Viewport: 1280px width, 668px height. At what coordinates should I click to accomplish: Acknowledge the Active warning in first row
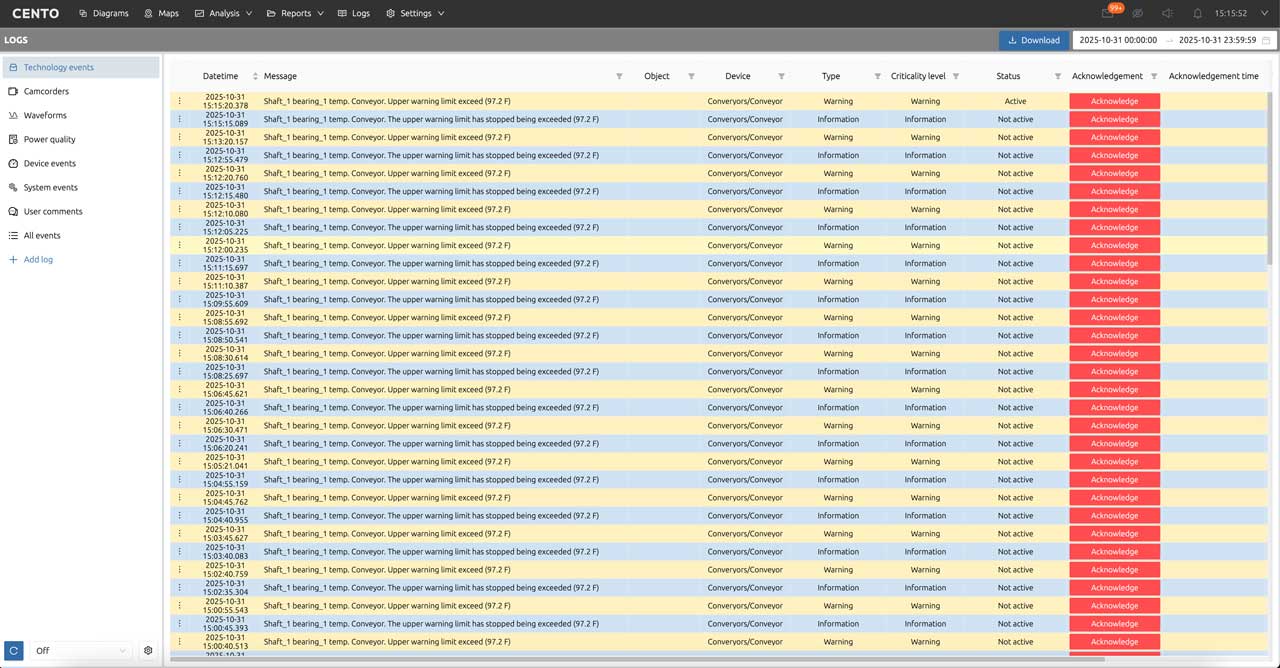click(x=1114, y=101)
